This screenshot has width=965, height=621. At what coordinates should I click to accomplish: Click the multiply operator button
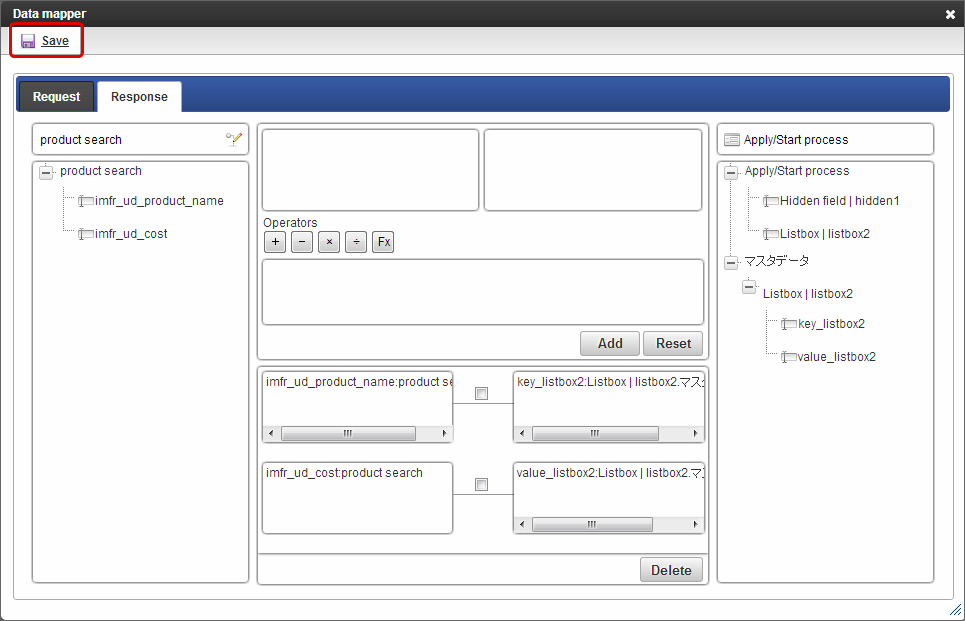tap(329, 242)
